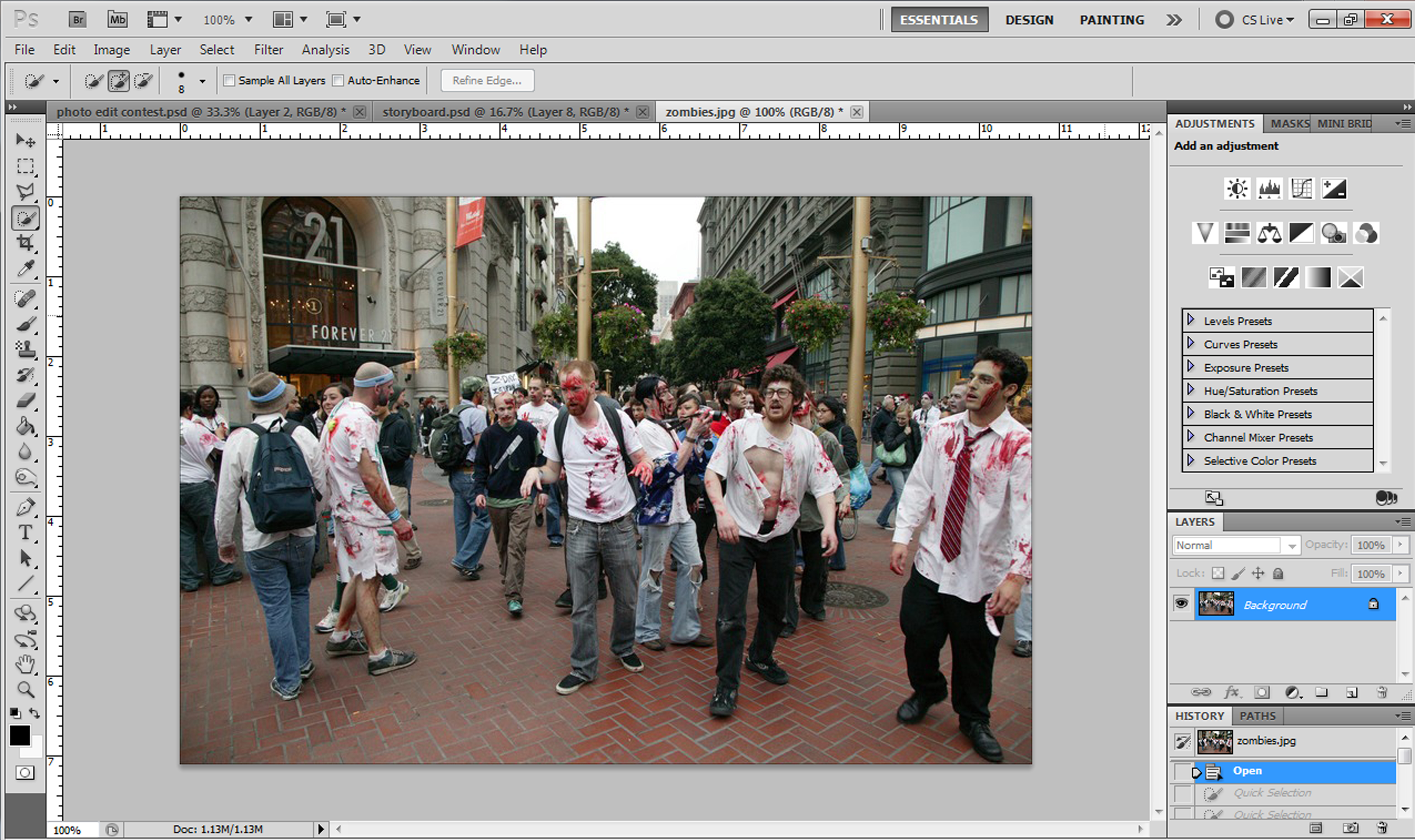Screen dimensions: 1415x840
Task: Create a new layer in Layers panel
Action: pyautogui.click(x=1352, y=692)
